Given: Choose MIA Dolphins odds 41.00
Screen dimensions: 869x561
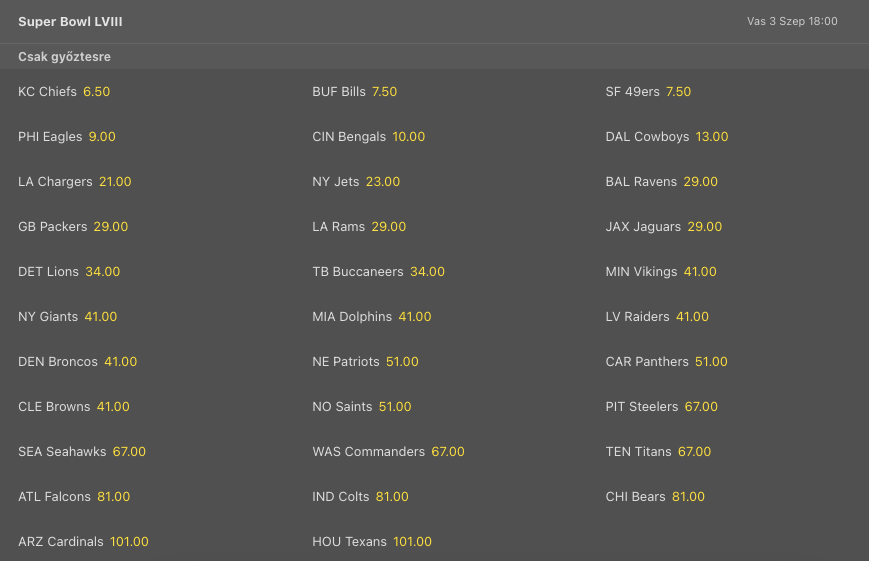Looking at the screenshot, I should coord(414,317).
